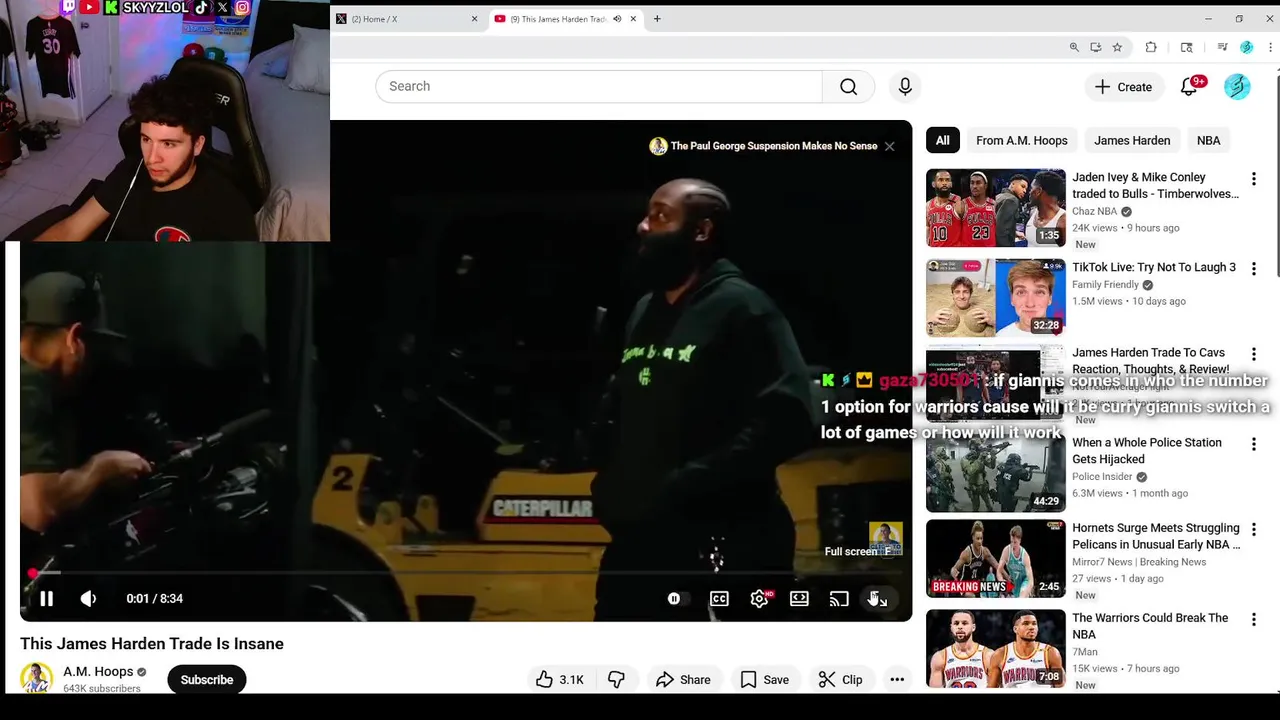1280x720 pixels.
Task: Open Jaden Ivey & Mike Conley thumbnail
Action: point(996,208)
